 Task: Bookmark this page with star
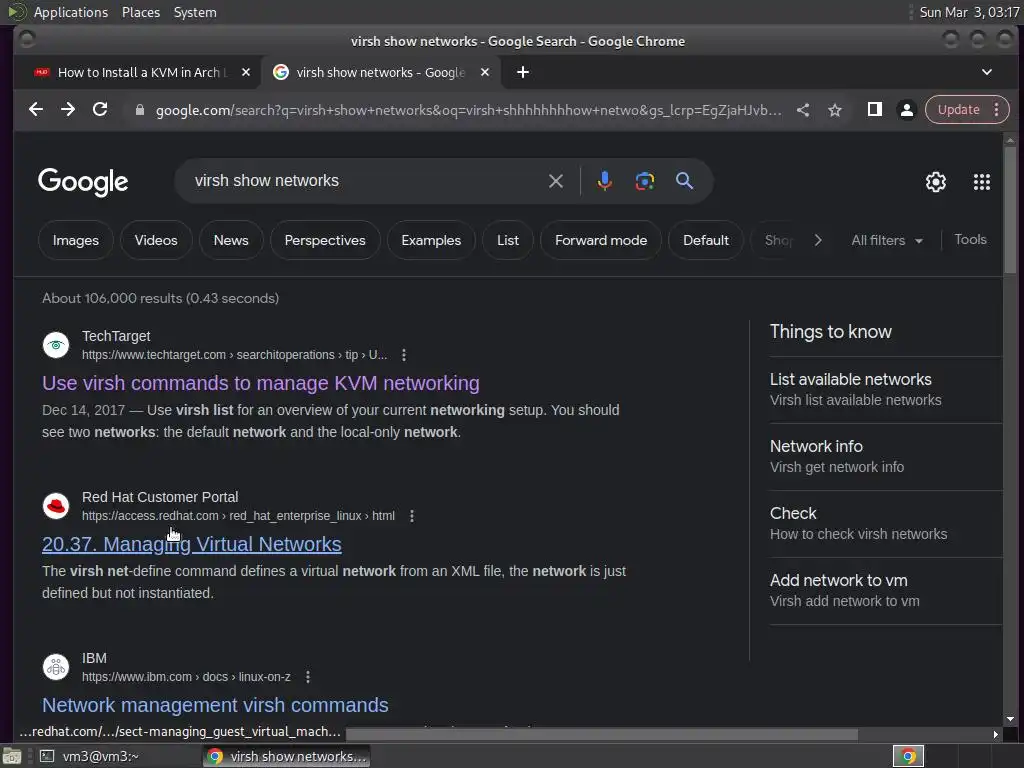[x=835, y=110]
